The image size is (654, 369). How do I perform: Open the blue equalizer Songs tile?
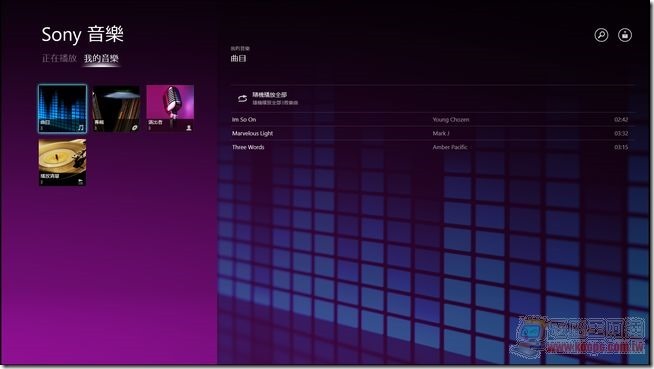pos(63,108)
